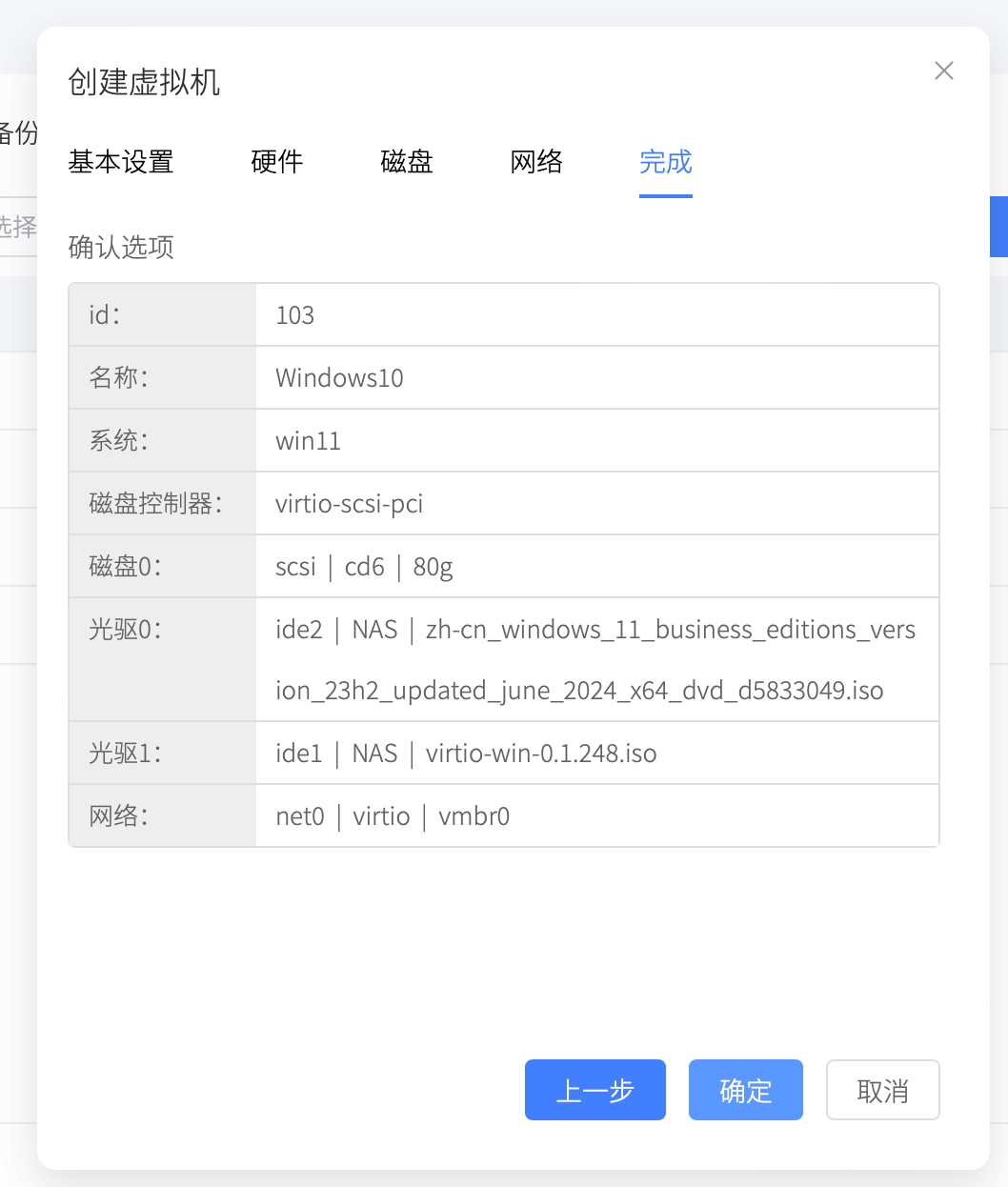Close the 创建虚拟机 dialog
This screenshot has width=1008, height=1187.
click(943, 70)
